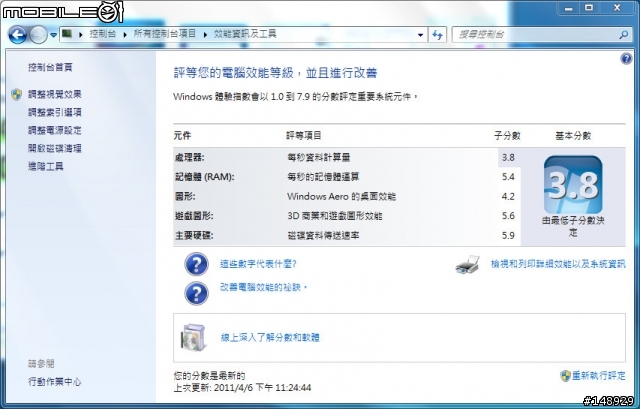Click 重新執行評定 to rerun assessment
The width and height of the screenshot is (640, 409).
tap(598, 376)
